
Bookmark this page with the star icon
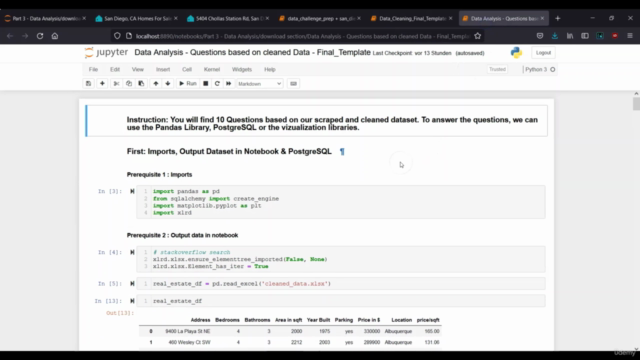point(478,36)
